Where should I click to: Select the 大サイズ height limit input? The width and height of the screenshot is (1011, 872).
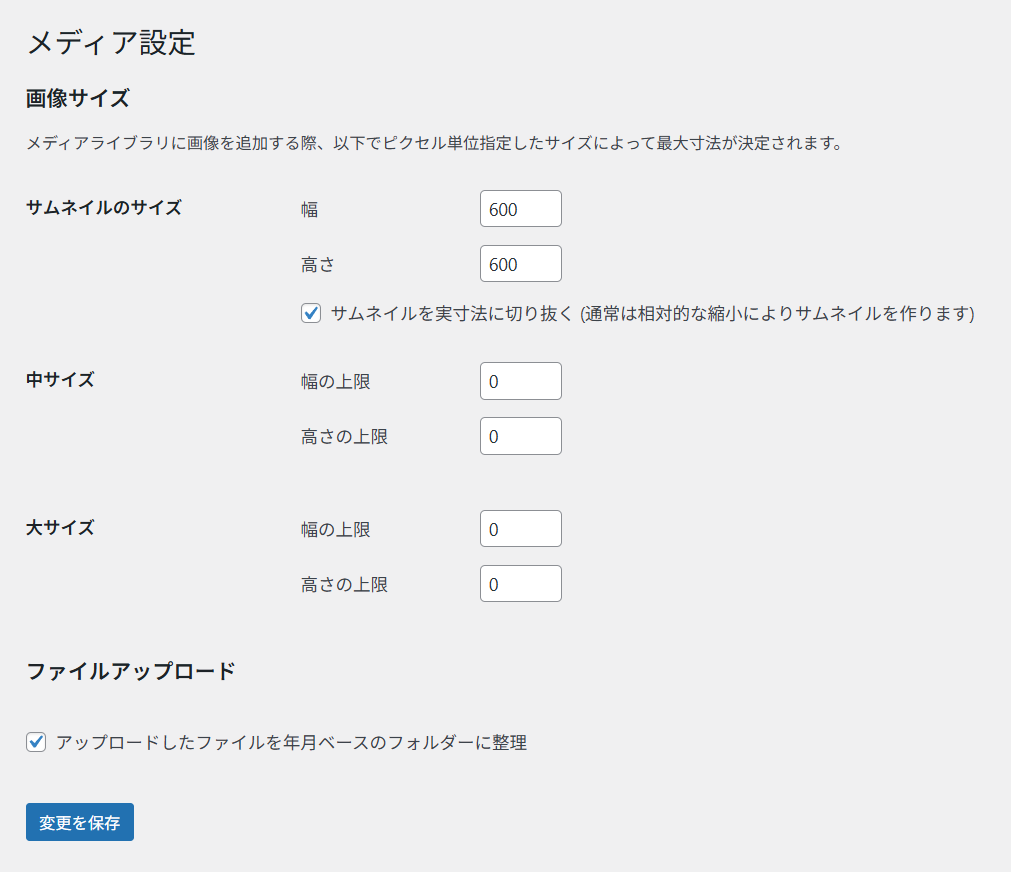(x=520, y=584)
